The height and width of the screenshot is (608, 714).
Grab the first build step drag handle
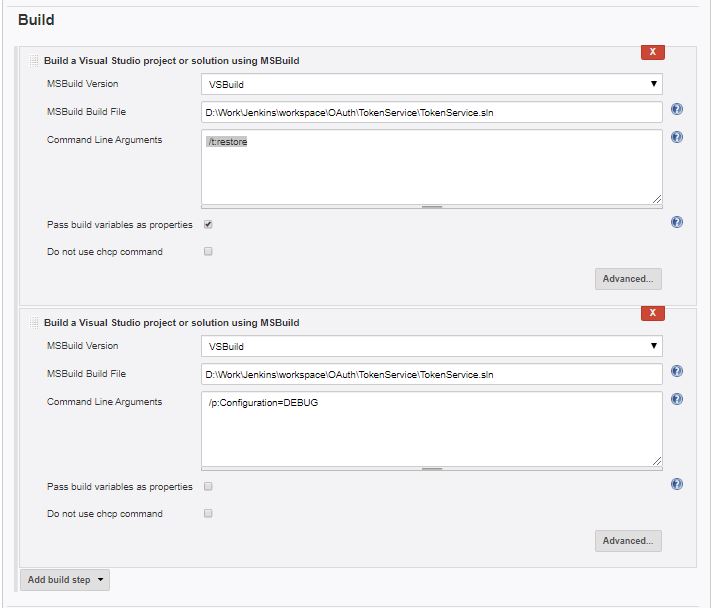33,61
